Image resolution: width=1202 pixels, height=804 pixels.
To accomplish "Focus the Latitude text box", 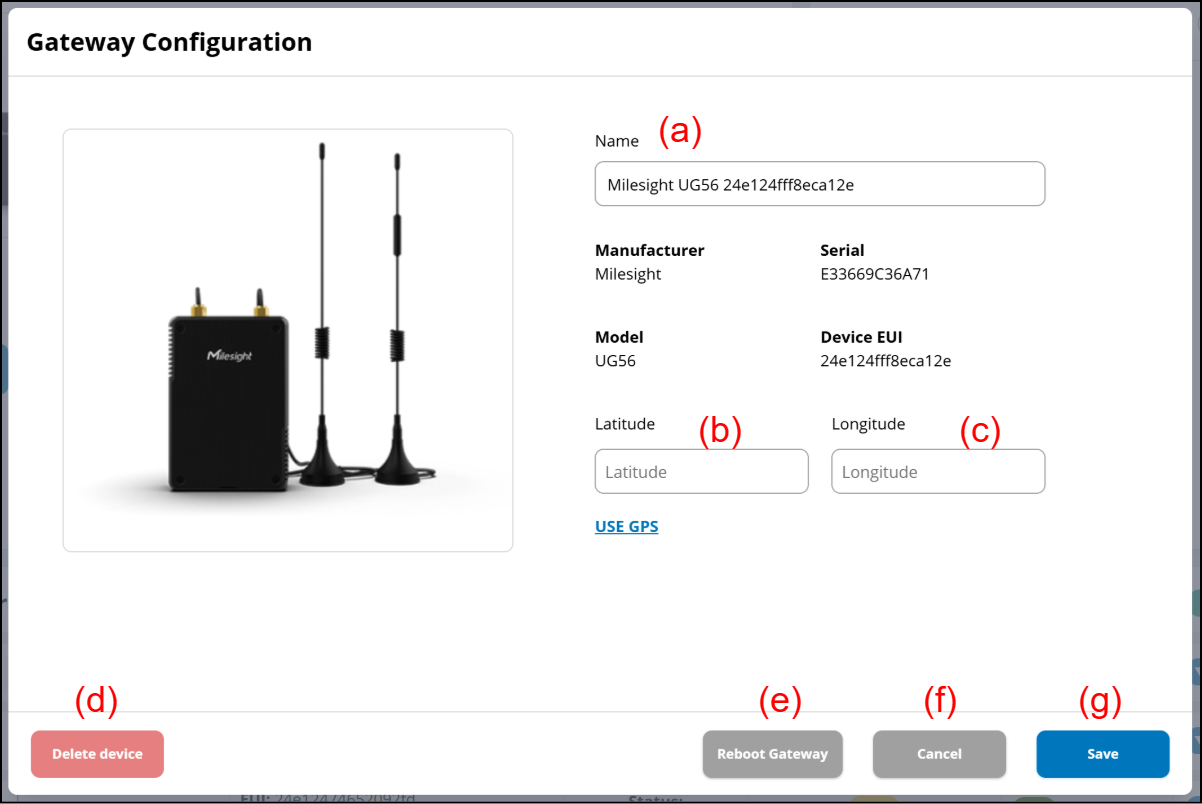I will [x=701, y=472].
